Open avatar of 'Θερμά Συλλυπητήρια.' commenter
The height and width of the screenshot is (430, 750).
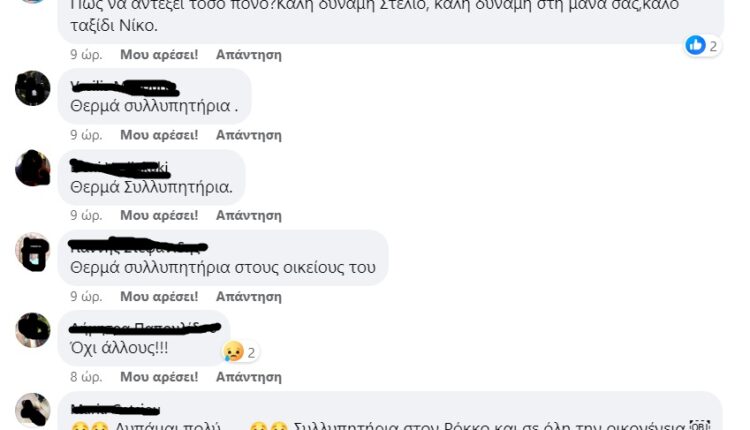[x=33, y=168]
